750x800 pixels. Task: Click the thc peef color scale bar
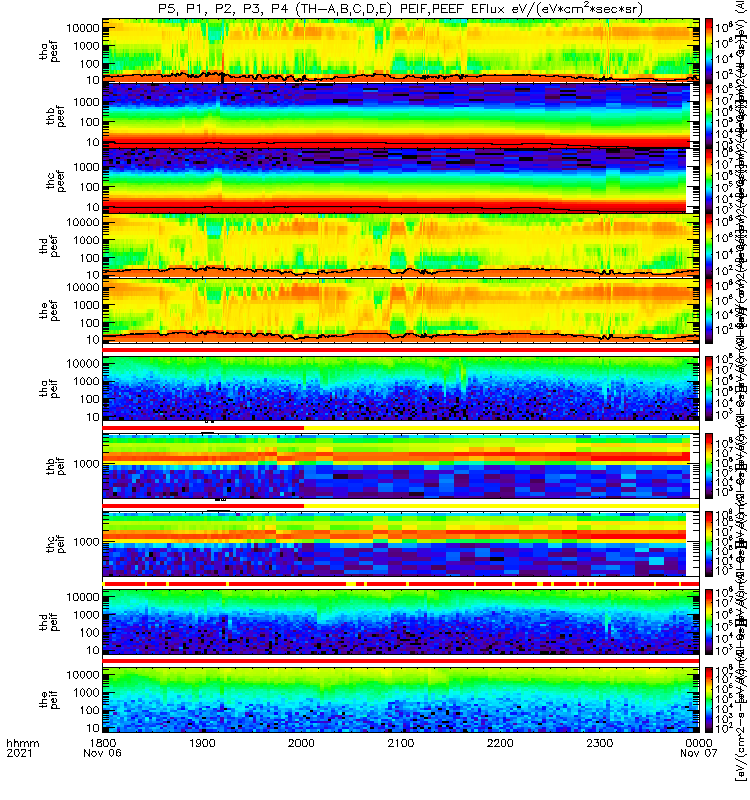click(709, 180)
